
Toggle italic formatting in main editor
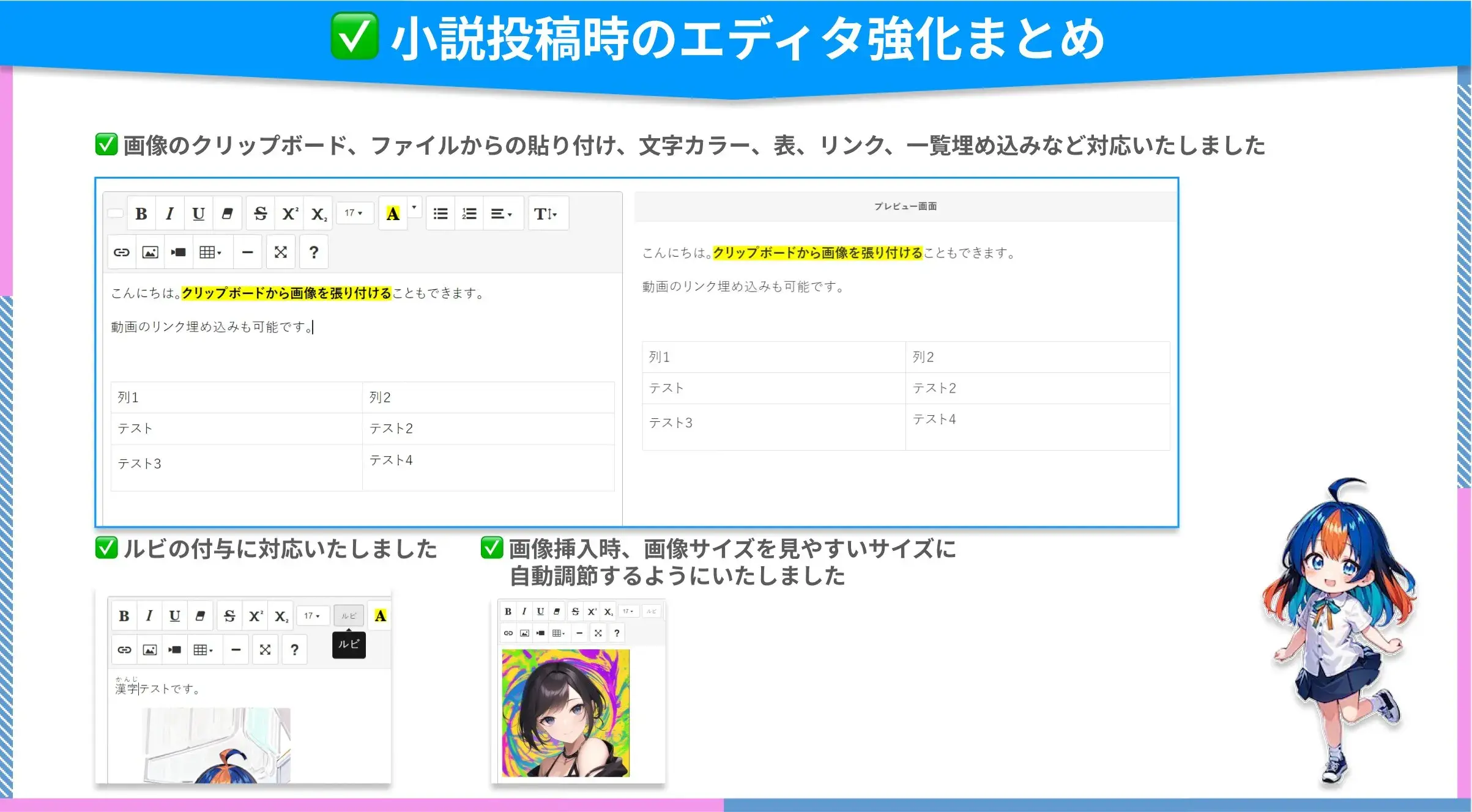point(169,213)
